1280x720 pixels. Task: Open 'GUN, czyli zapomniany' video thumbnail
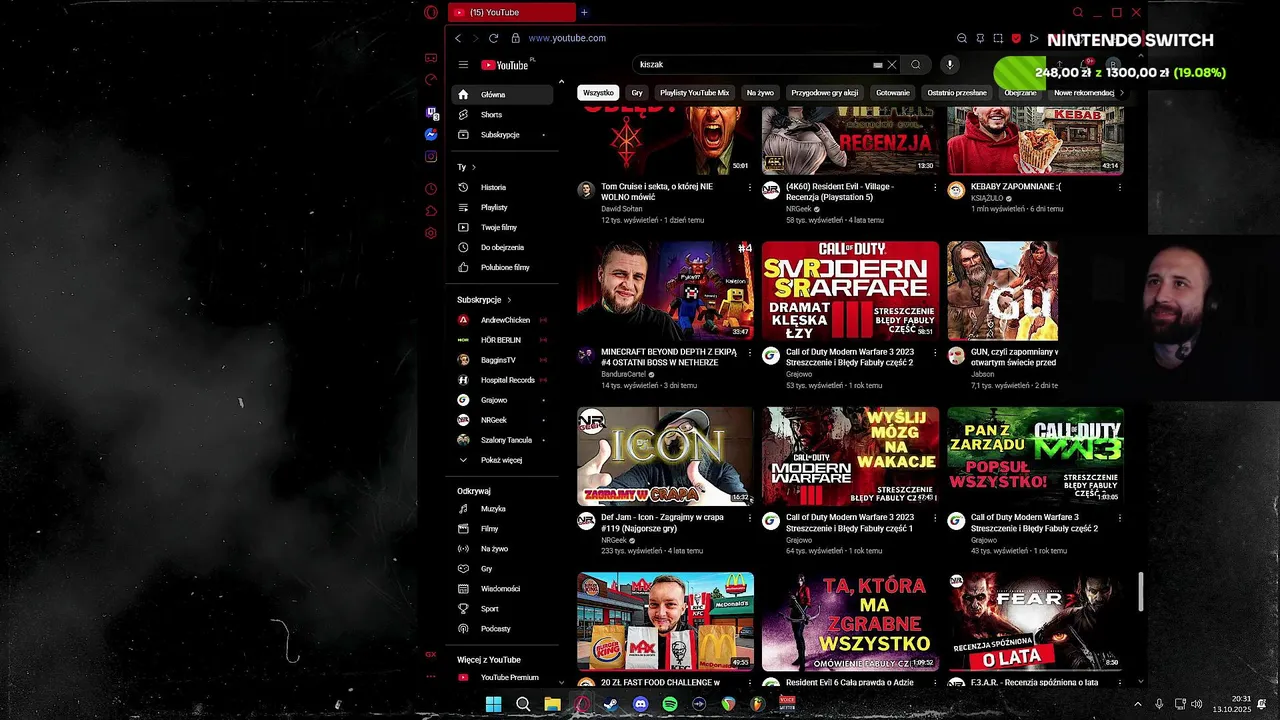click(x=1002, y=290)
